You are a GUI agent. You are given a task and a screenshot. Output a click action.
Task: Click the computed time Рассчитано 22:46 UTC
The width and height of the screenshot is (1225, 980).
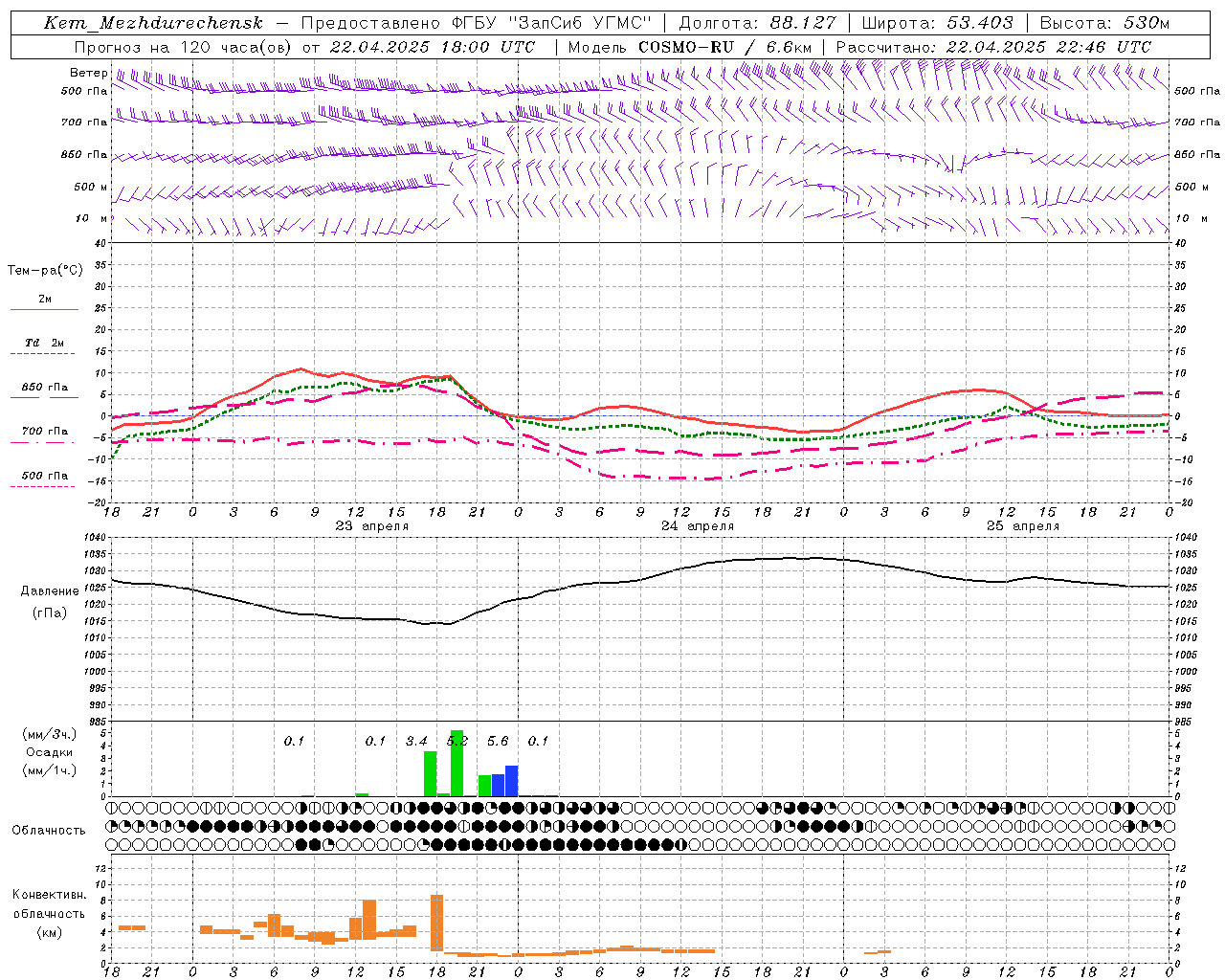pyautogui.click(x=993, y=47)
